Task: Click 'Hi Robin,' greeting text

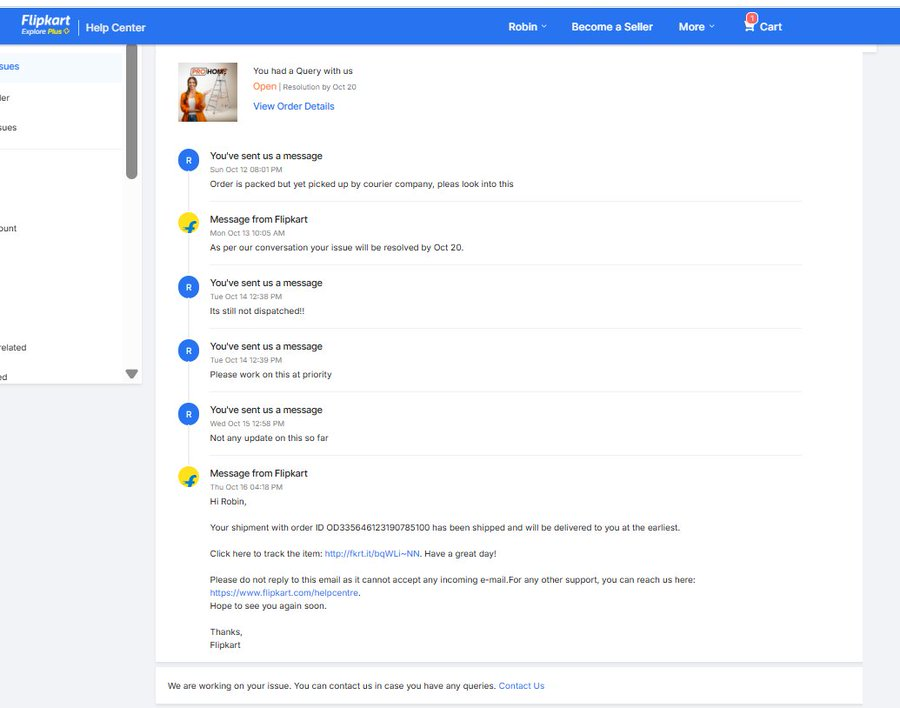Action: [228, 501]
